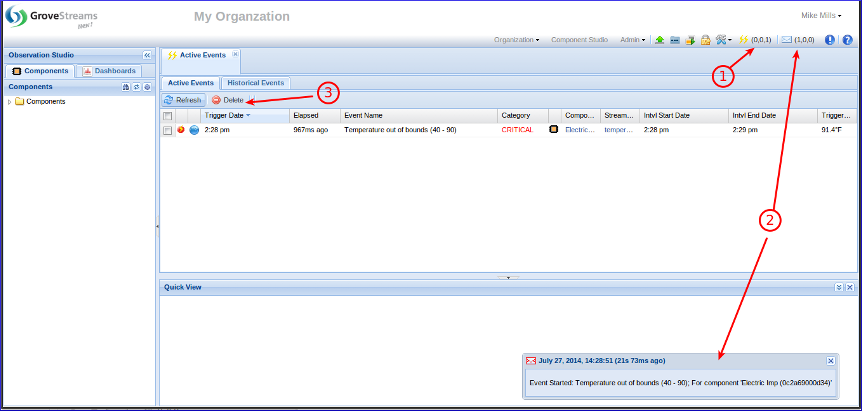Open the envelope notifications icon in toolbar
The height and width of the screenshot is (411, 862).
[786, 40]
